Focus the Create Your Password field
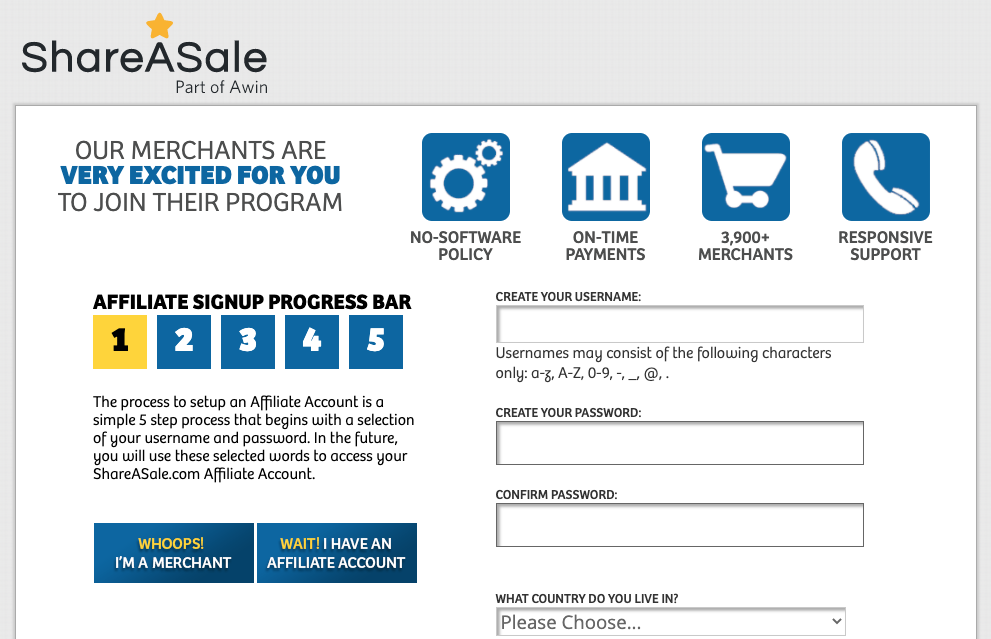991x639 pixels. 680,443
